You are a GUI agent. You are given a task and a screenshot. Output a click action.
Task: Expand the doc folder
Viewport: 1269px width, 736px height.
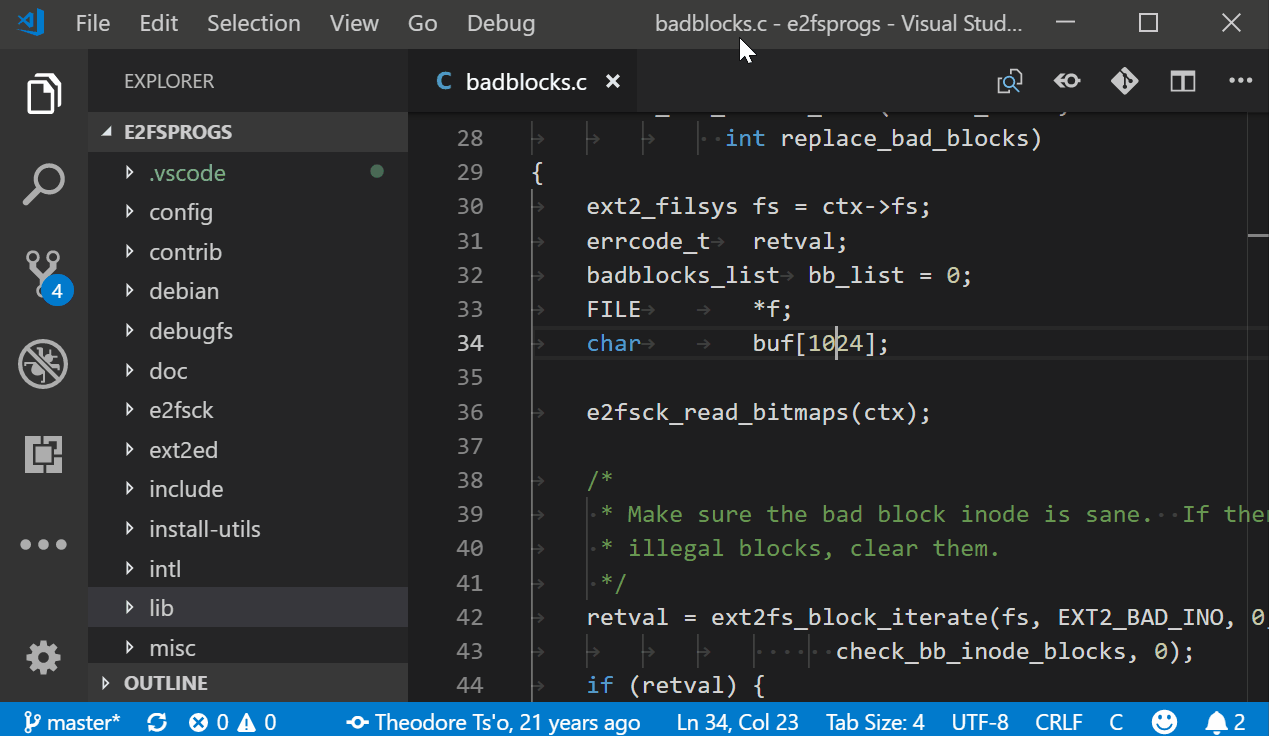pos(248,371)
